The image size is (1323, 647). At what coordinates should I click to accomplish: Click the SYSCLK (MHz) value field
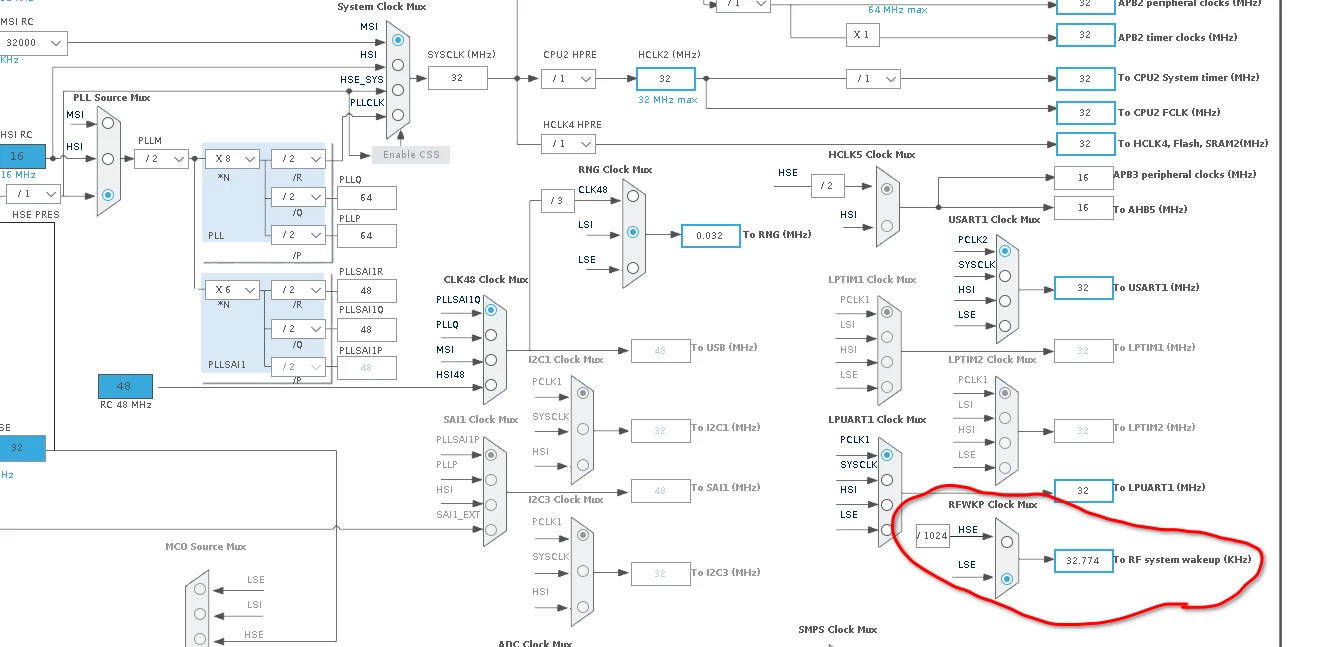pyautogui.click(x=458, y=78)
